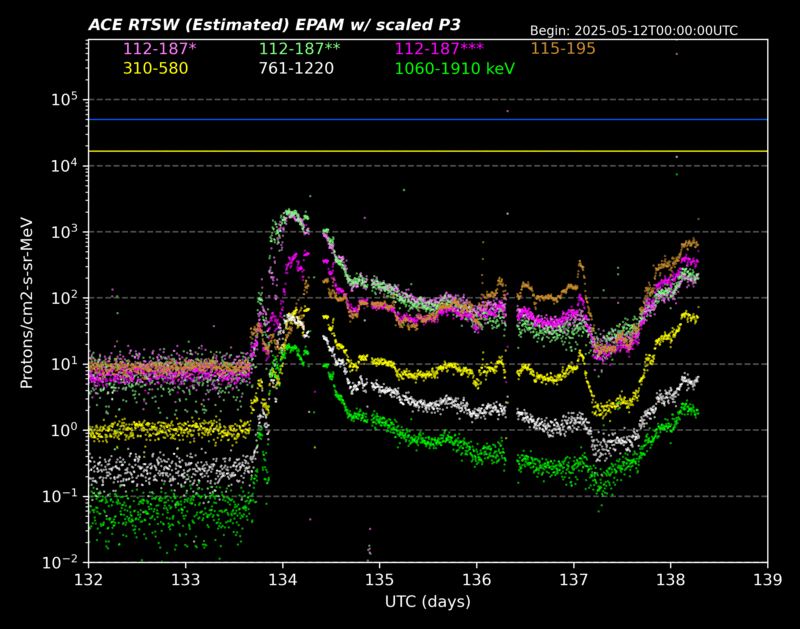Click the x-axis tick label 137
Image resolution: width=800 pixels, height=629 pixels.
(x=573, y=580)
